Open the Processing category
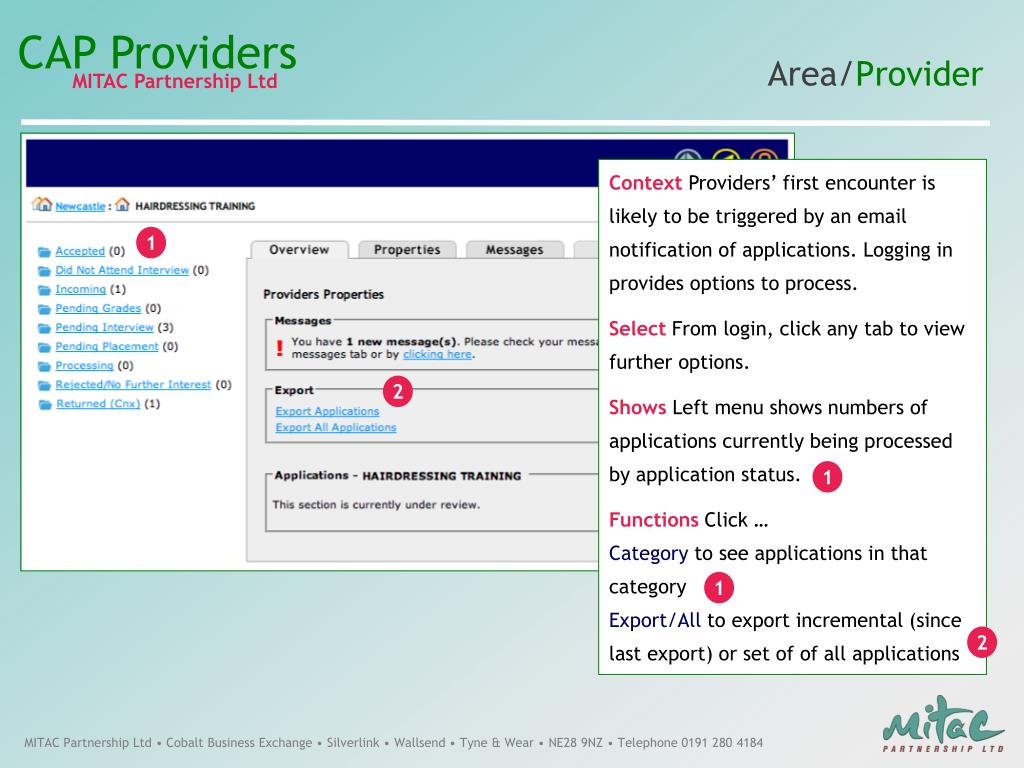This screenshot has width=1024, height=768. click(84, 365)
